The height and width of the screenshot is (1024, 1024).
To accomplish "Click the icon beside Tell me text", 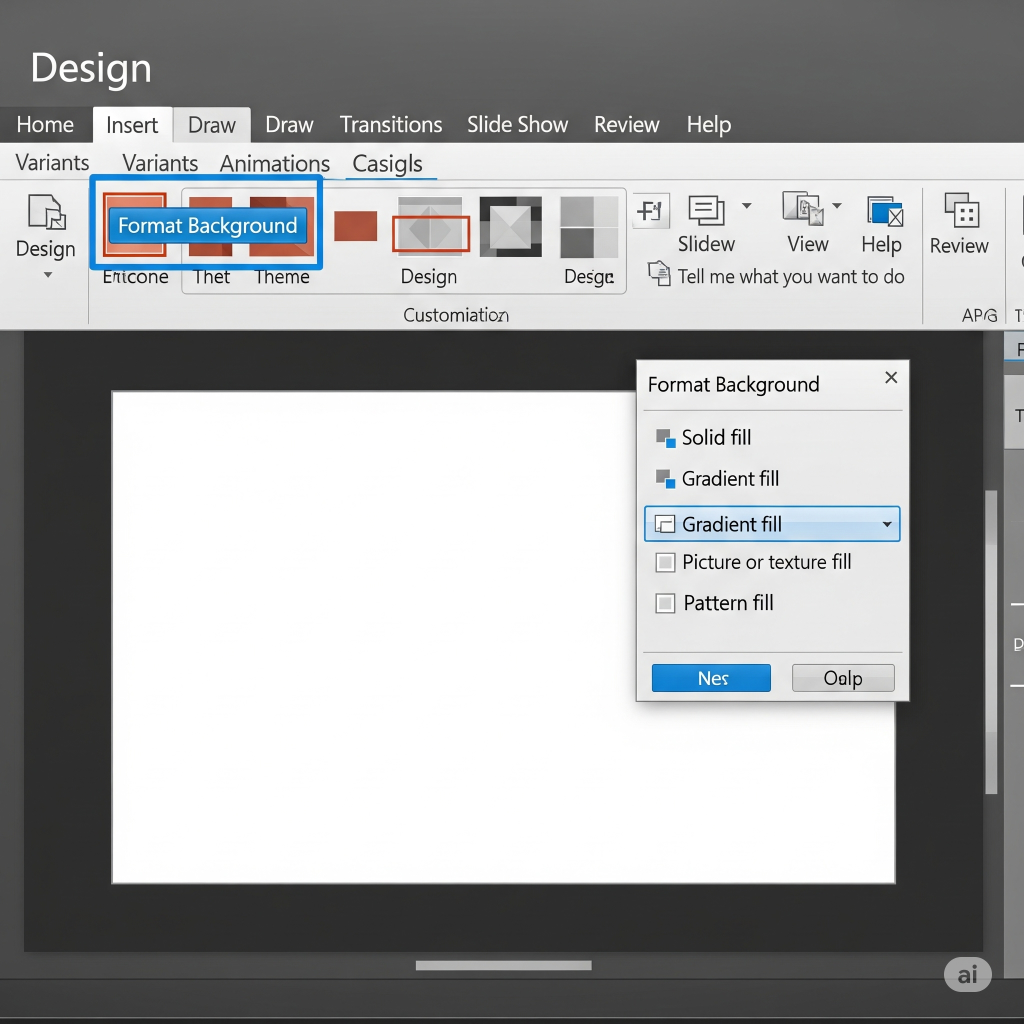I will coord(658,274).
